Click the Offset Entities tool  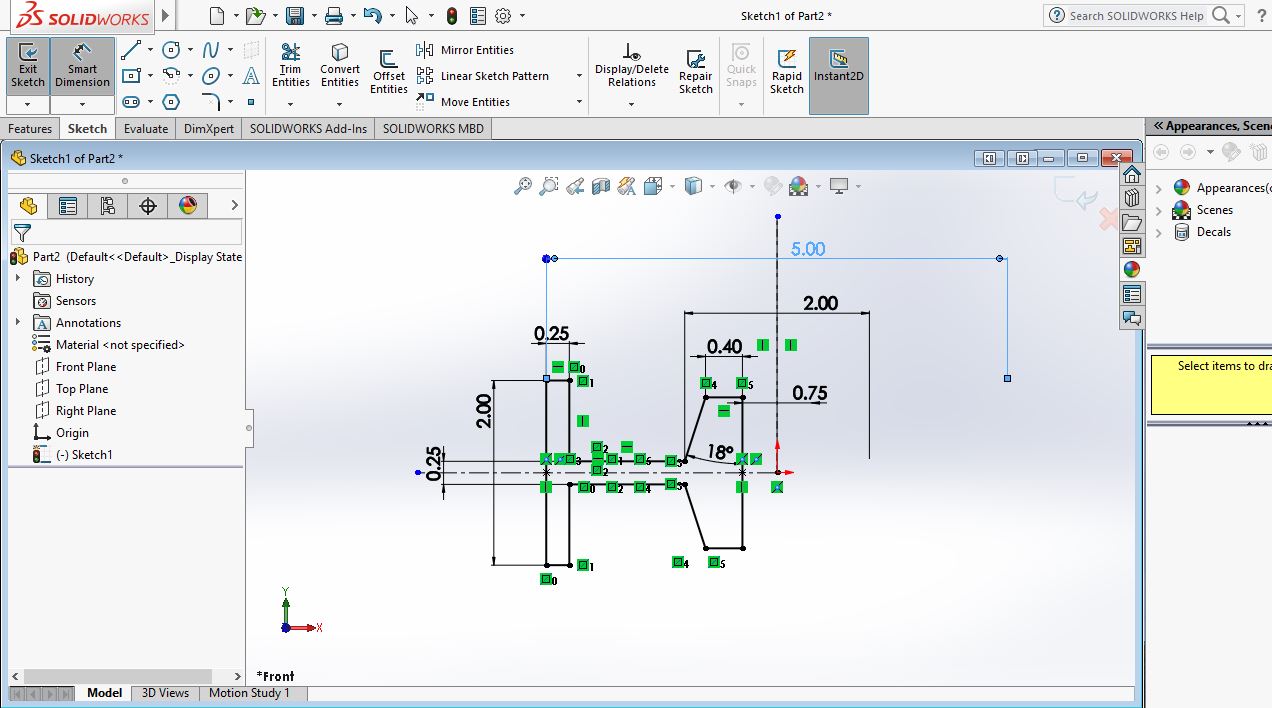pyautogui.click(x=389, y=72)
